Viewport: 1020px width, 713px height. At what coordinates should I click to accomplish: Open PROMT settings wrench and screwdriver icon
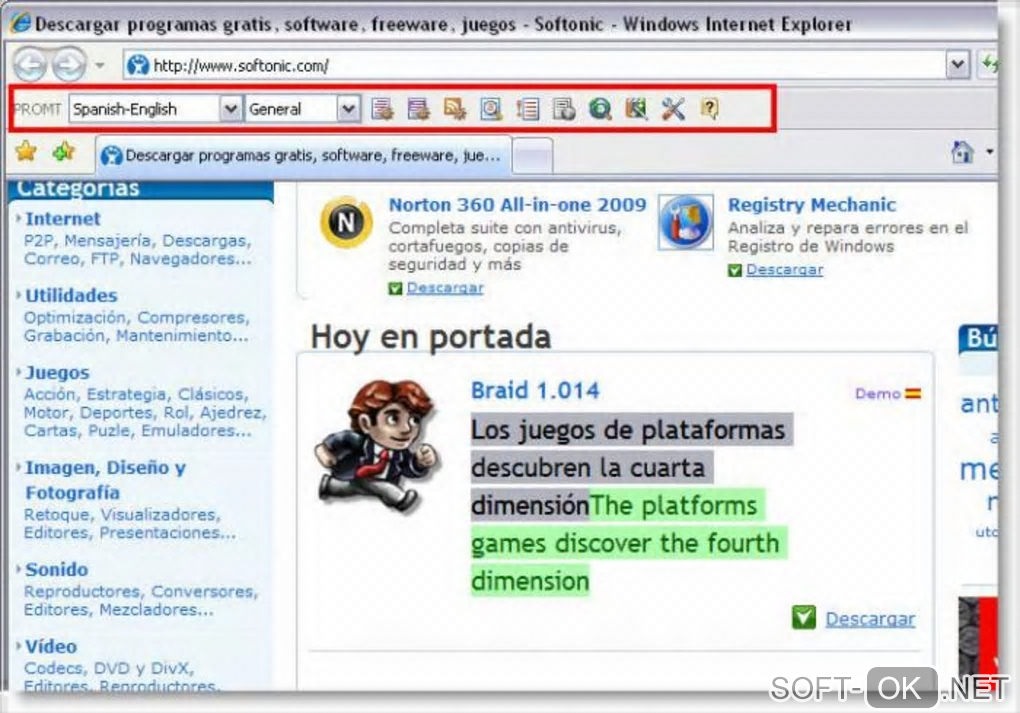pos(673,109)
